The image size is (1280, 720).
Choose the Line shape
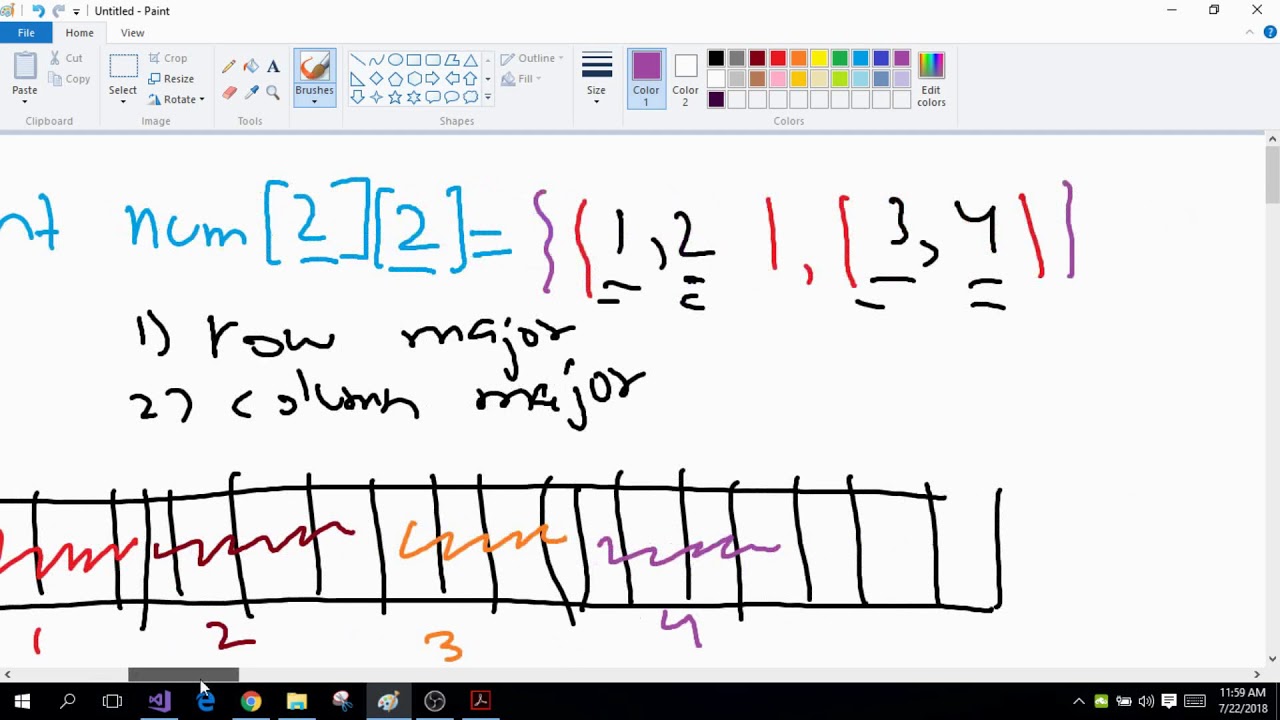tap(357, 60)
